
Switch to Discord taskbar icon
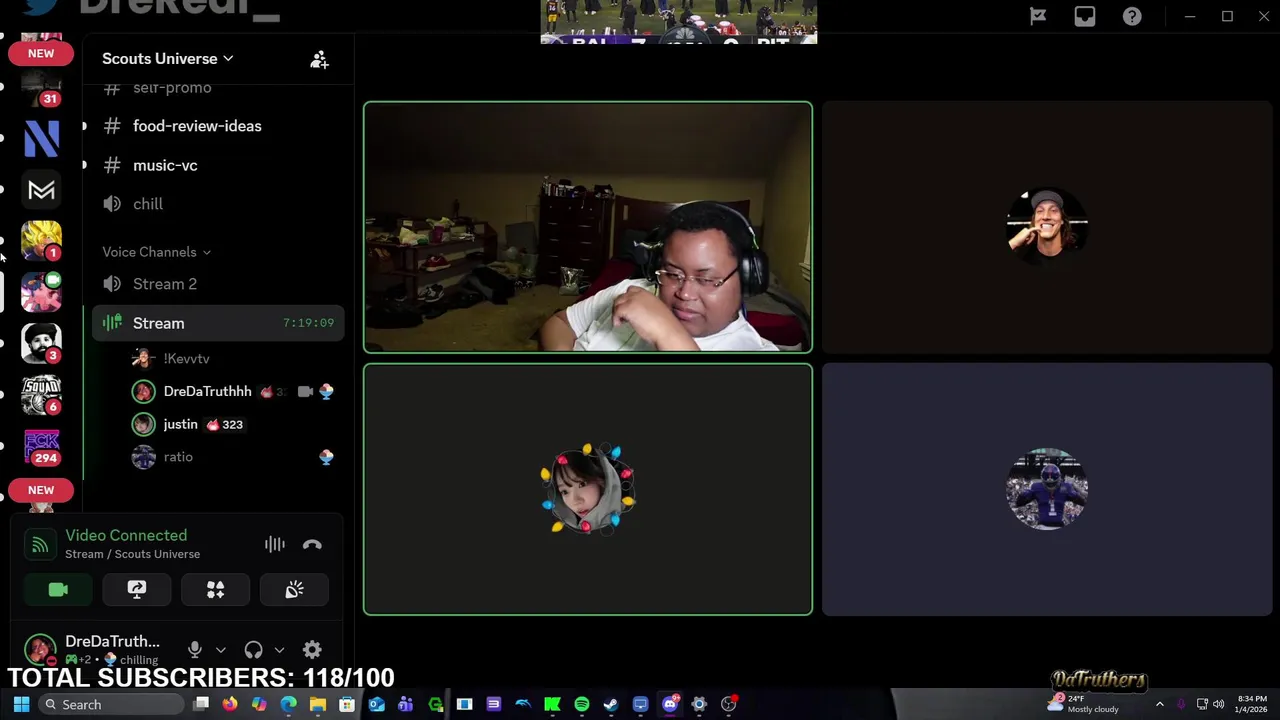pyautogui.click(x=670, y=704)
